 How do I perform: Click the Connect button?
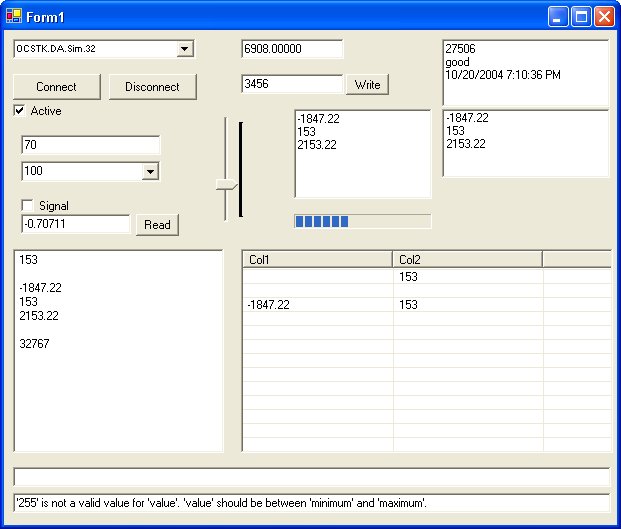(x=57, y=87)
